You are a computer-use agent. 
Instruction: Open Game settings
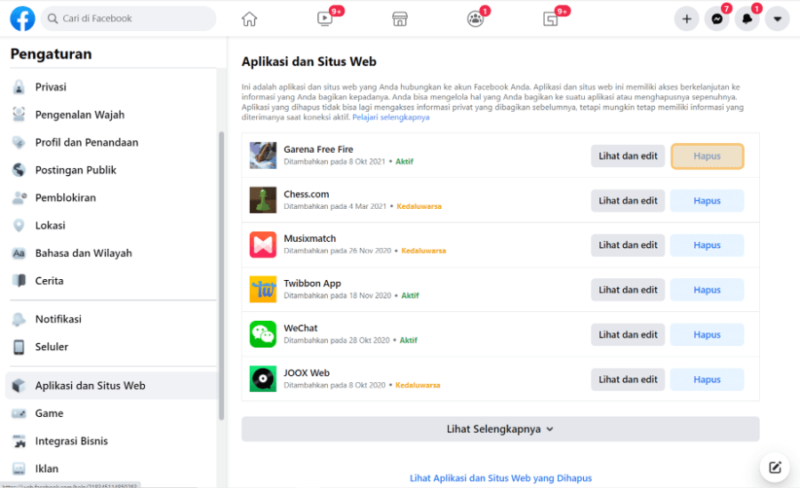111,413
